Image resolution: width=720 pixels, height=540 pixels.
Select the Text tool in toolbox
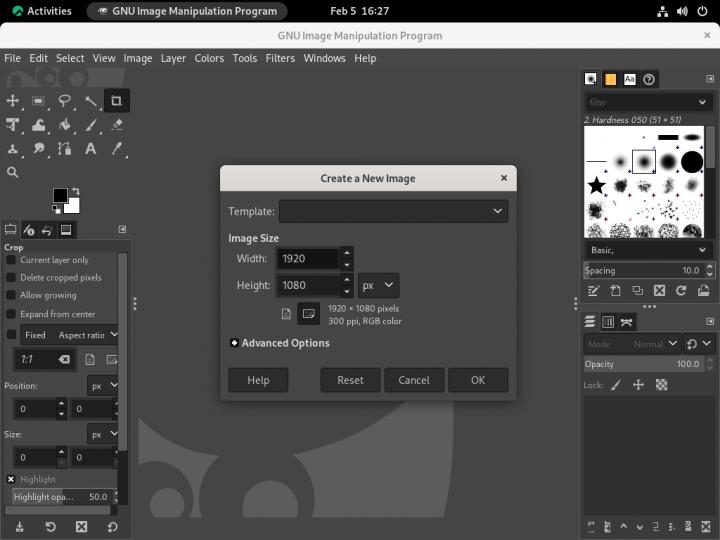[91, 149]
